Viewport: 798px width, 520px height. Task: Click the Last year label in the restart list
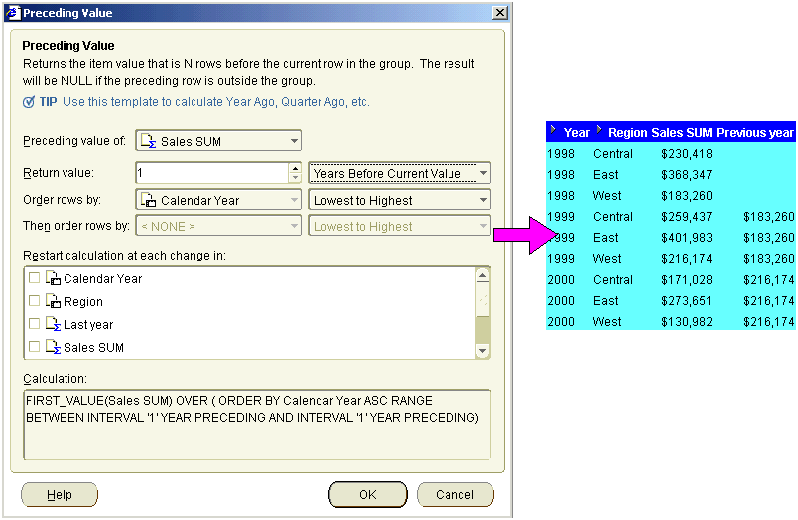[x=89, y=324]
